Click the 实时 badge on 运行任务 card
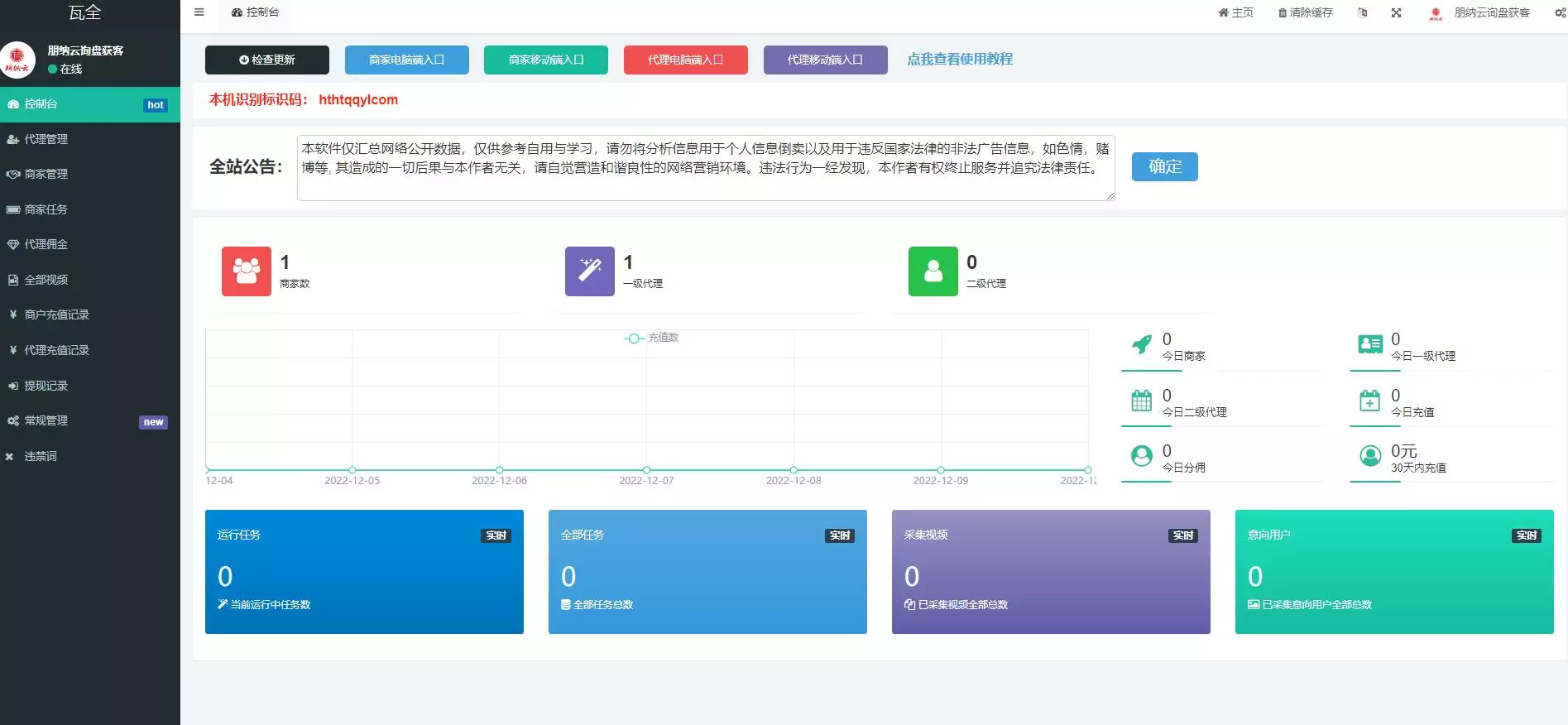 (496, 535)
